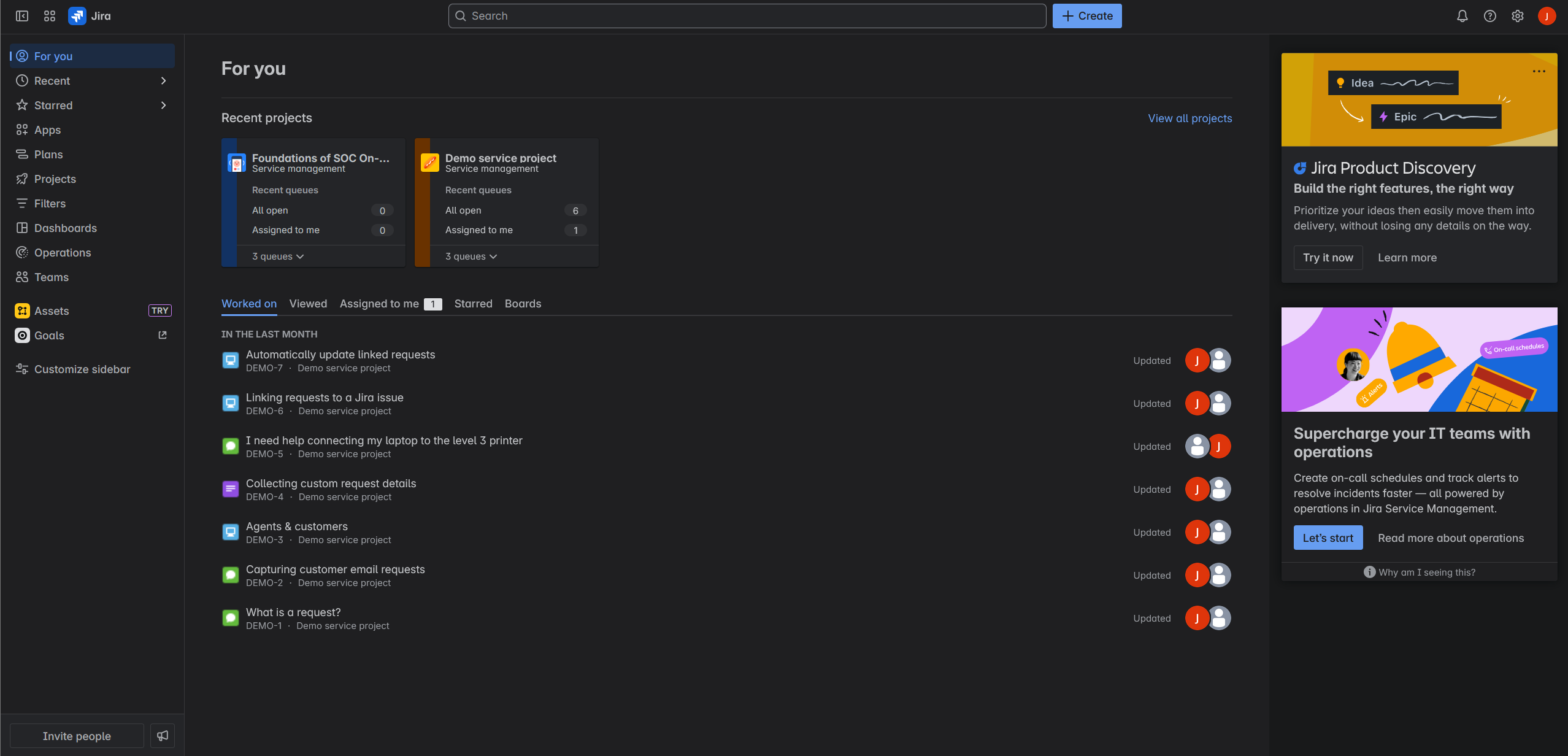This screenshot has height=756, width=1568.
Task: Open the app switcher grid icon
Action: pos(50,16)
